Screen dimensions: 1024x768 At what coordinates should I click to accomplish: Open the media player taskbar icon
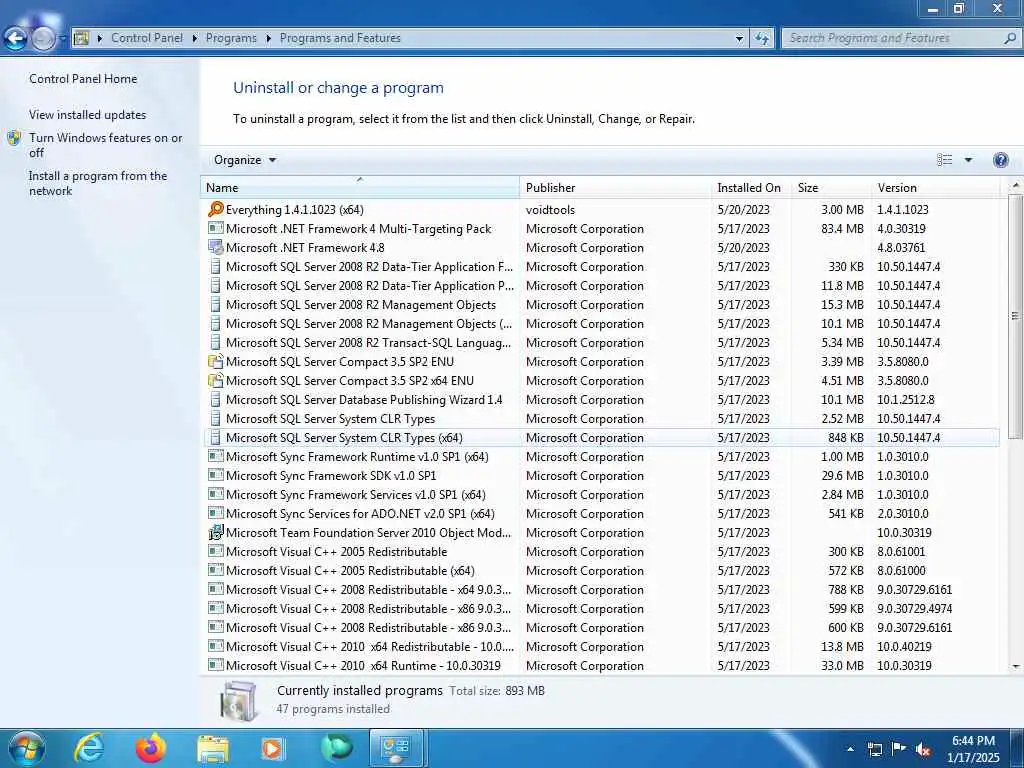click(273, 749)
